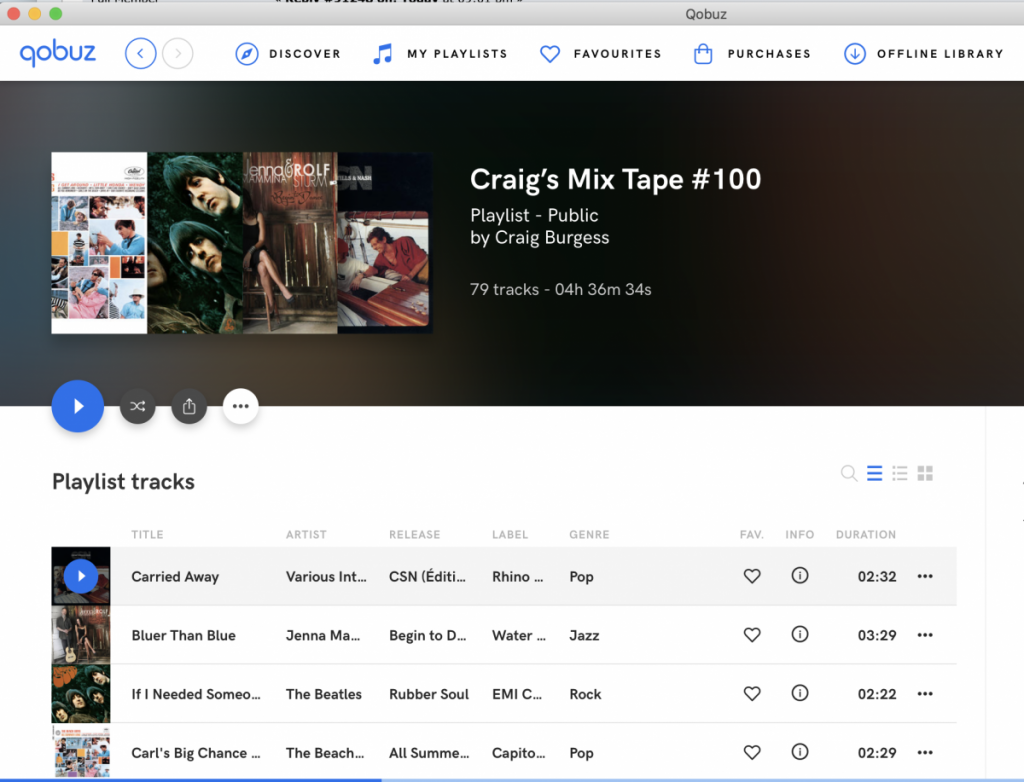This screenshot has width=1024, height=782.
Task: Click the Rhino ... label
Action: click(x=517, y=576)
